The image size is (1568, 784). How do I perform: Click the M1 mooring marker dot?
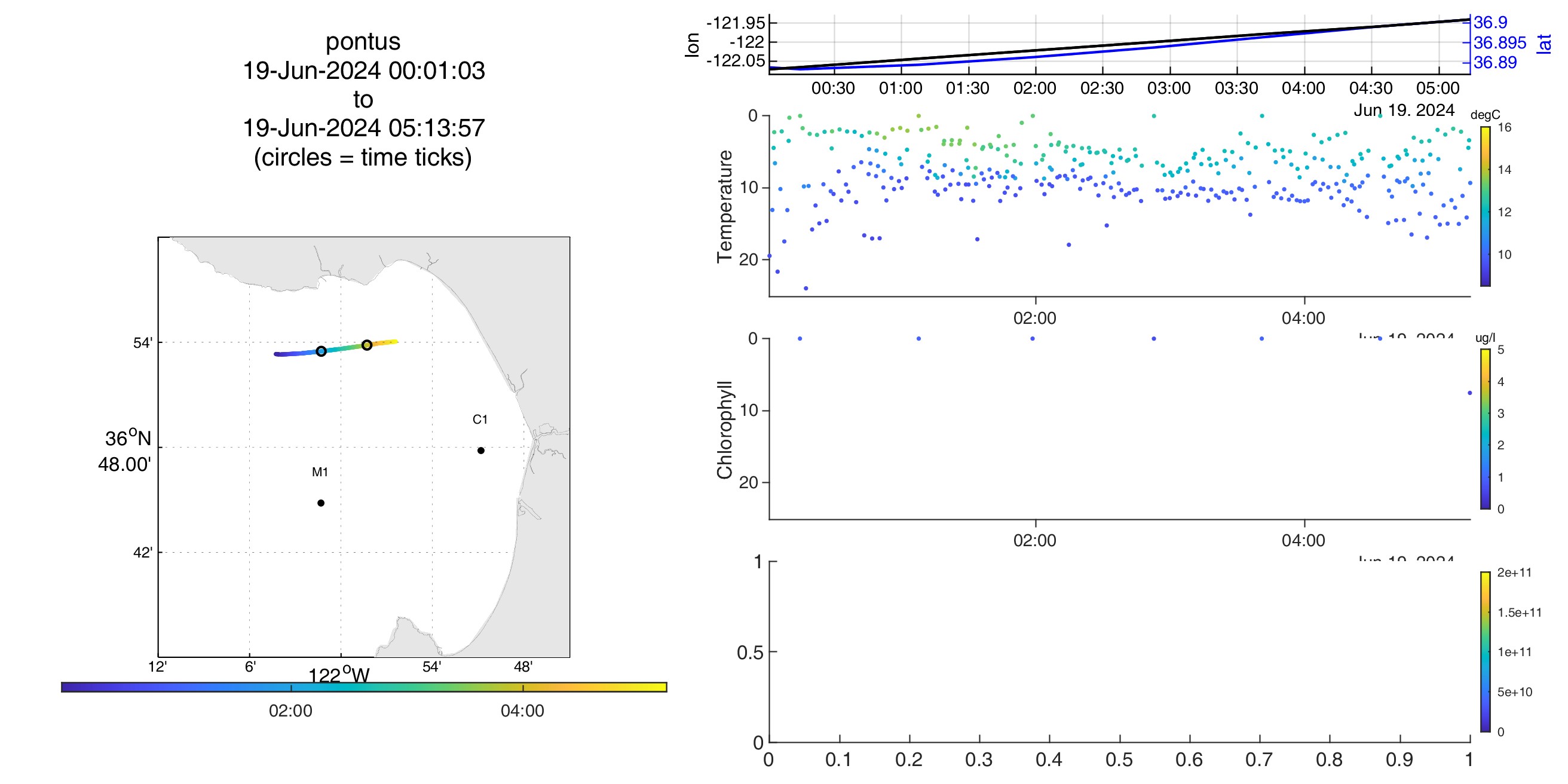click(x=321, y=503)
